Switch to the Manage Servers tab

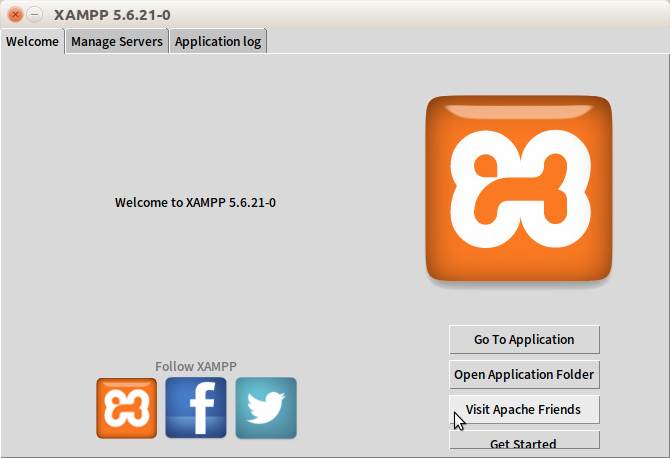click(117, 41)
